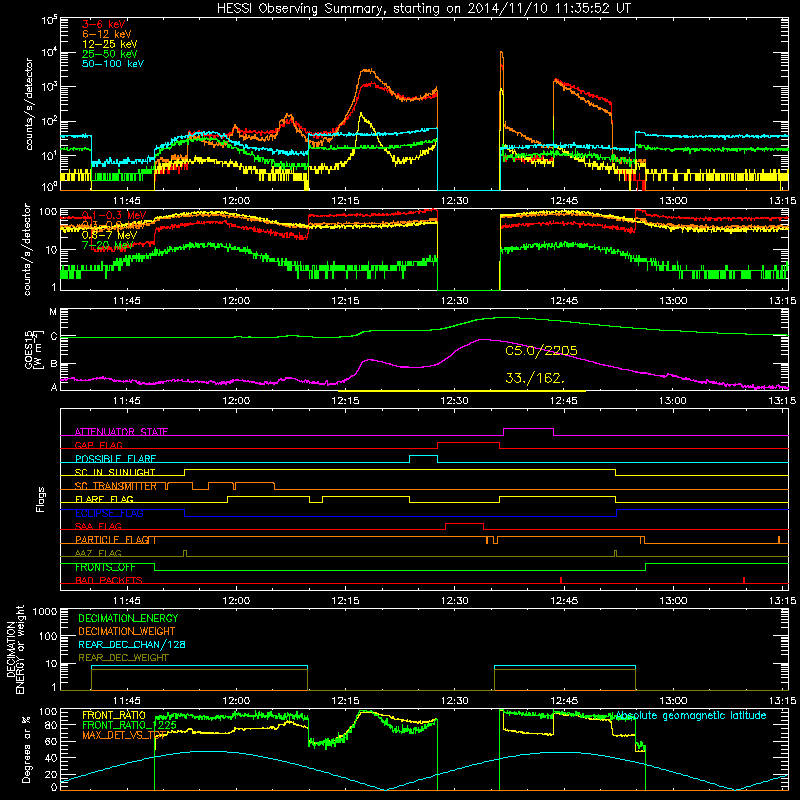Screen dimensions: 800x800
Task: Select the REAR_DEC_WEIGHT legend entry
Action: coord(123,658)
